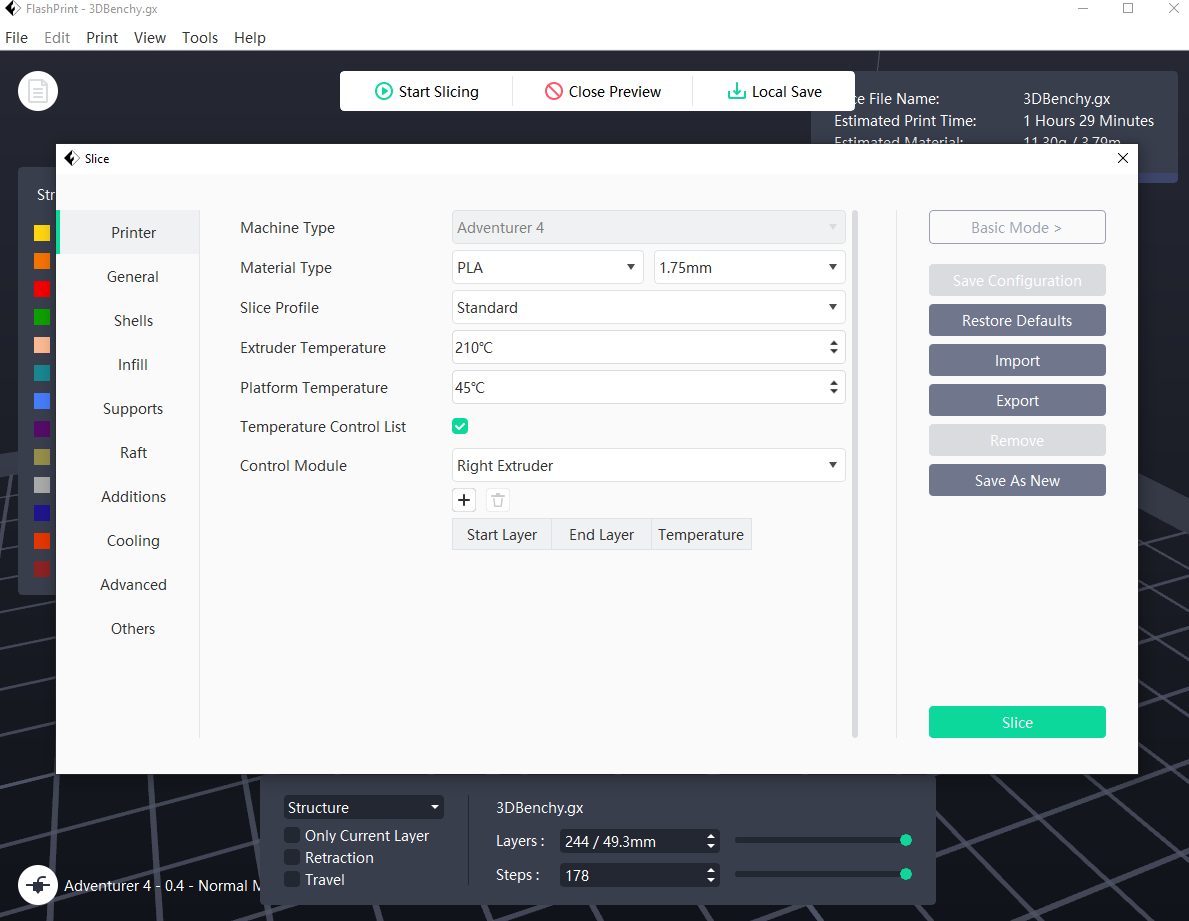The height and width of the screenshot is (921, 1189).
Task: Select the Raft settings tab
Action: pos(130,452)
